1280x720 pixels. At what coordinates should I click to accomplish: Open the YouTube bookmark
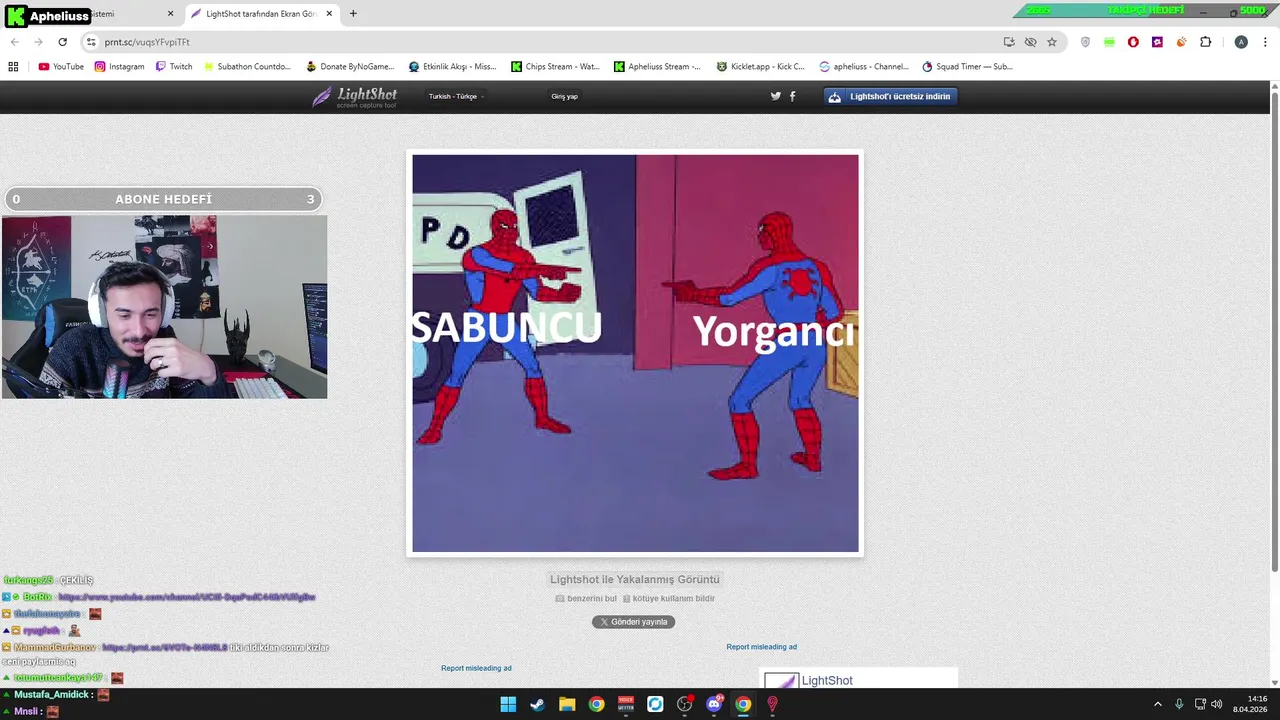pyautogui.click(x=61, y=67)
